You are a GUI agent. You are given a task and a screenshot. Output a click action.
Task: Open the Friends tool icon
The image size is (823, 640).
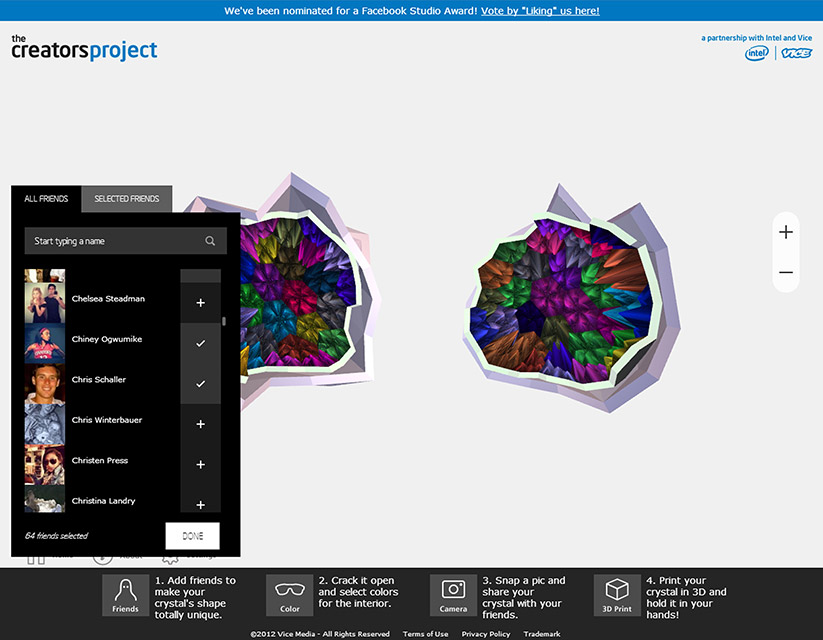(125, 595)
